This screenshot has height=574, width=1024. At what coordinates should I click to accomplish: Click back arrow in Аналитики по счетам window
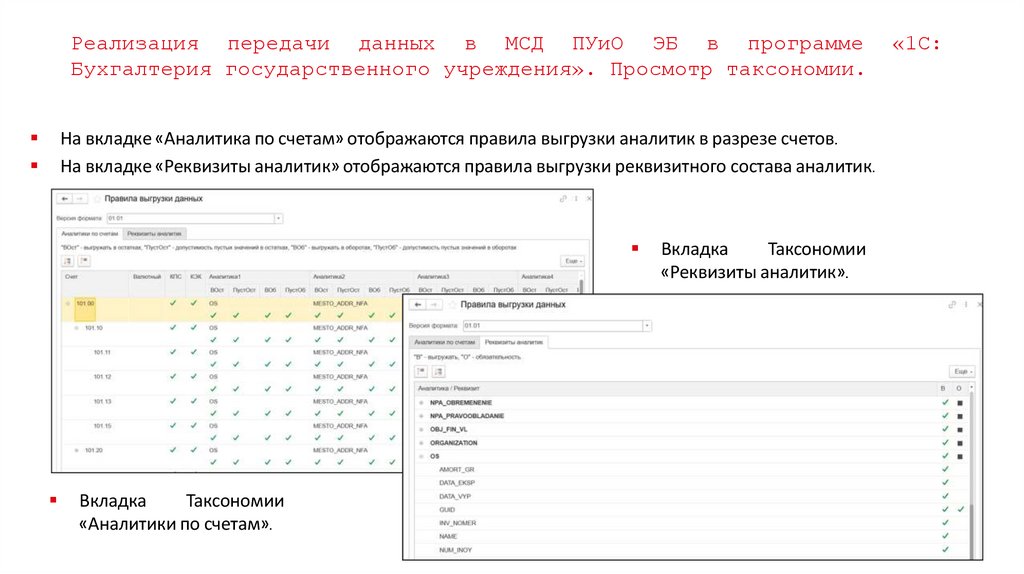coord(64,199)
